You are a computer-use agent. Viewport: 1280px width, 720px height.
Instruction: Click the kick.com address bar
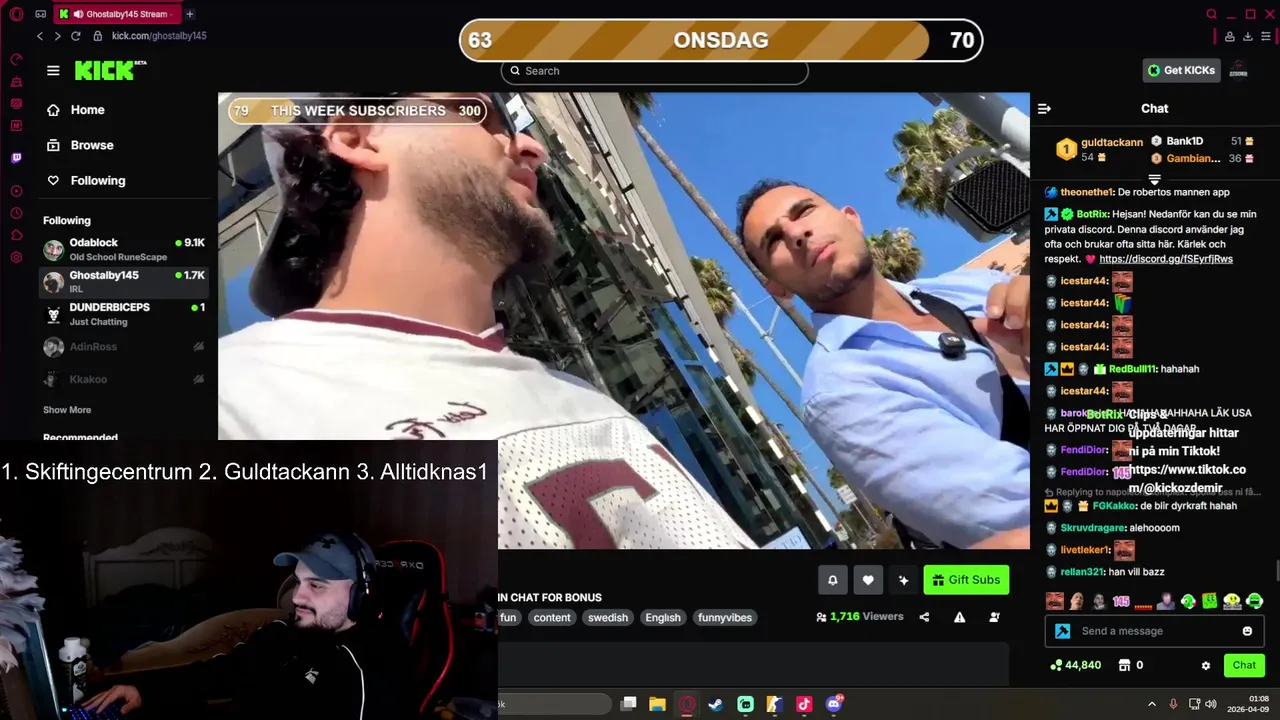(159, 36)
